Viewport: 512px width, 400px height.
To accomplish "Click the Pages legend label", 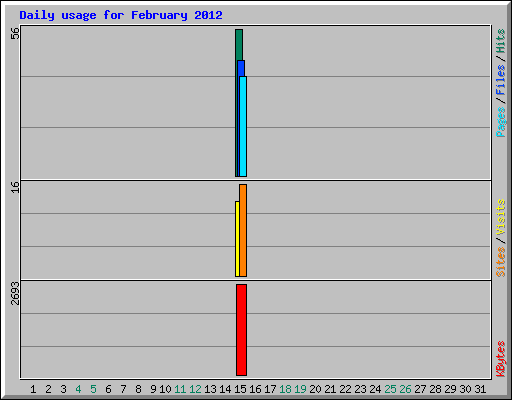I will [501, 122].
